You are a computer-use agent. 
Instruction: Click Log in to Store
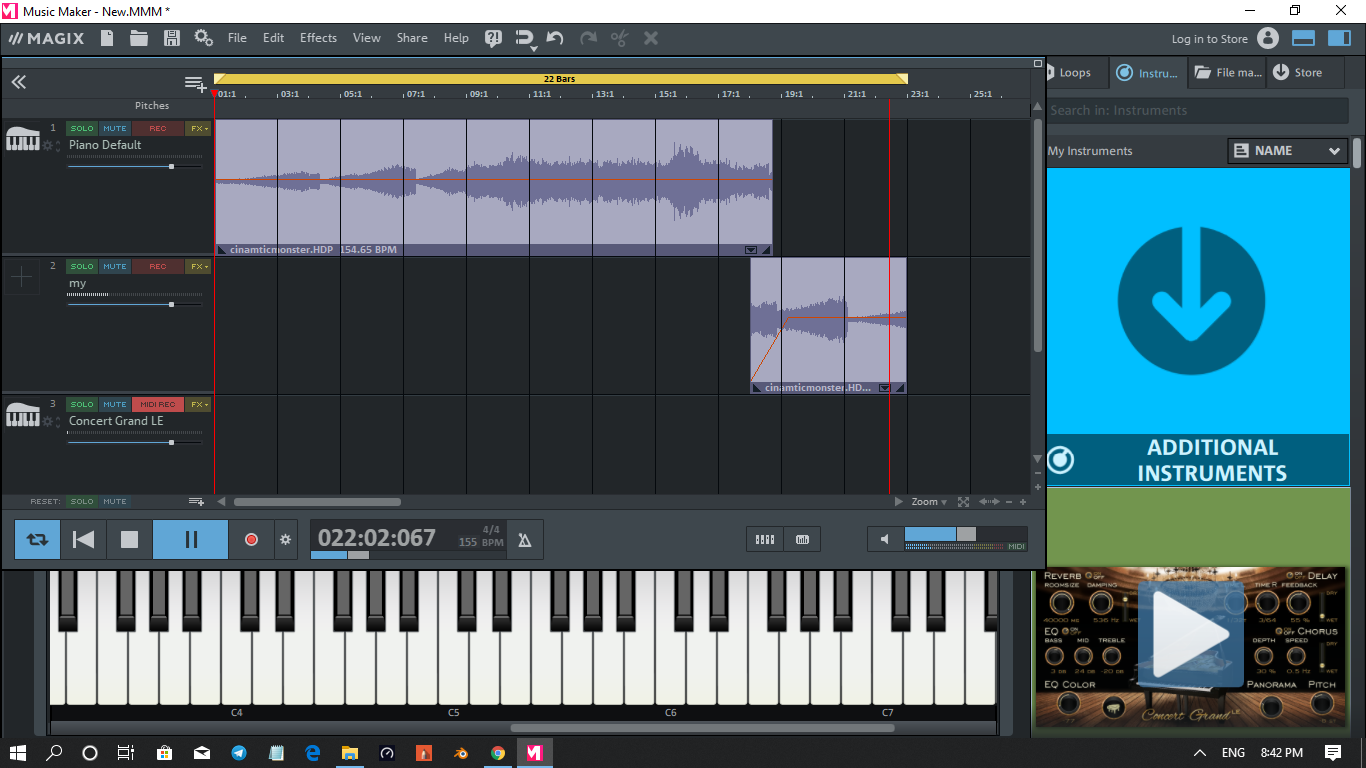click(x=1210, y=39)
